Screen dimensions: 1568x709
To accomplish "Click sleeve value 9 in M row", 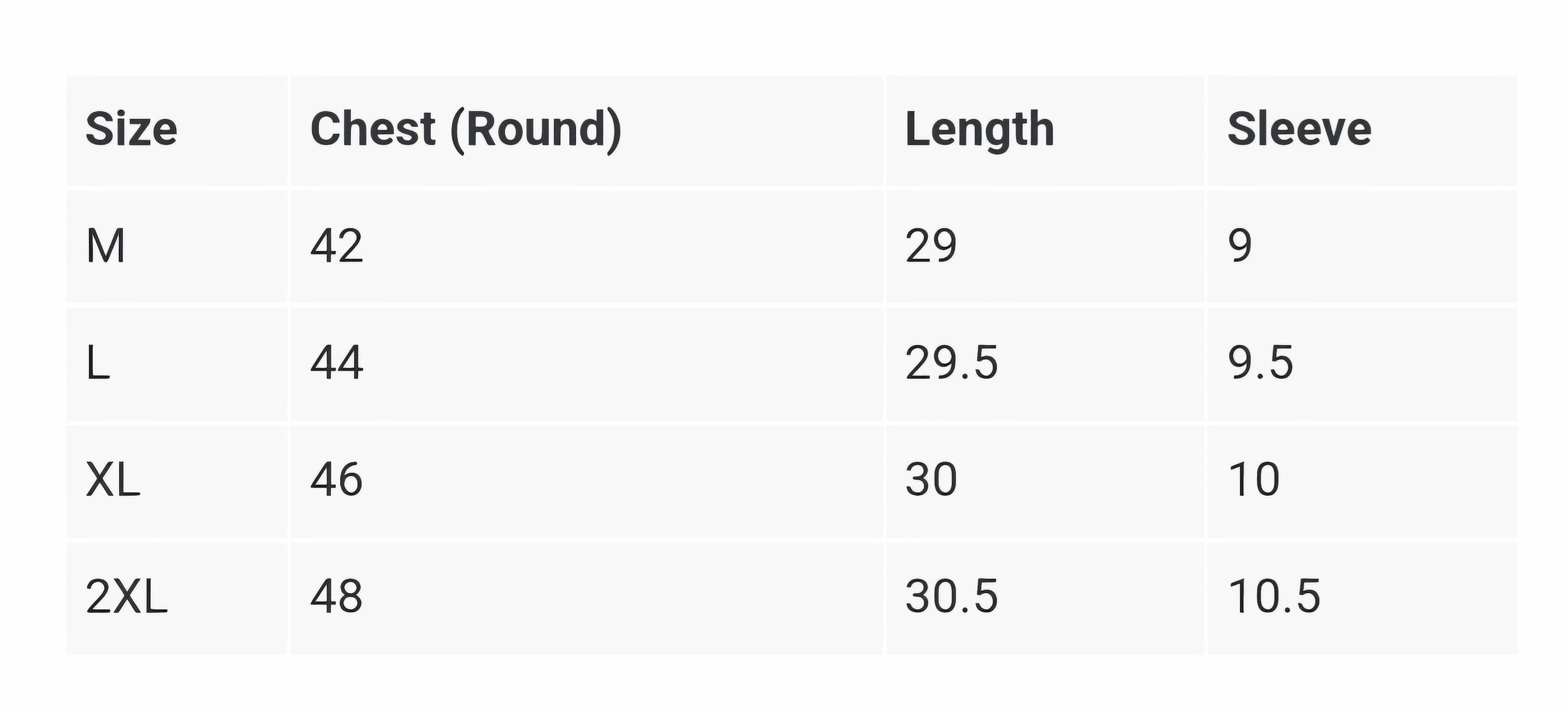I will click(x=1240, y=246).
